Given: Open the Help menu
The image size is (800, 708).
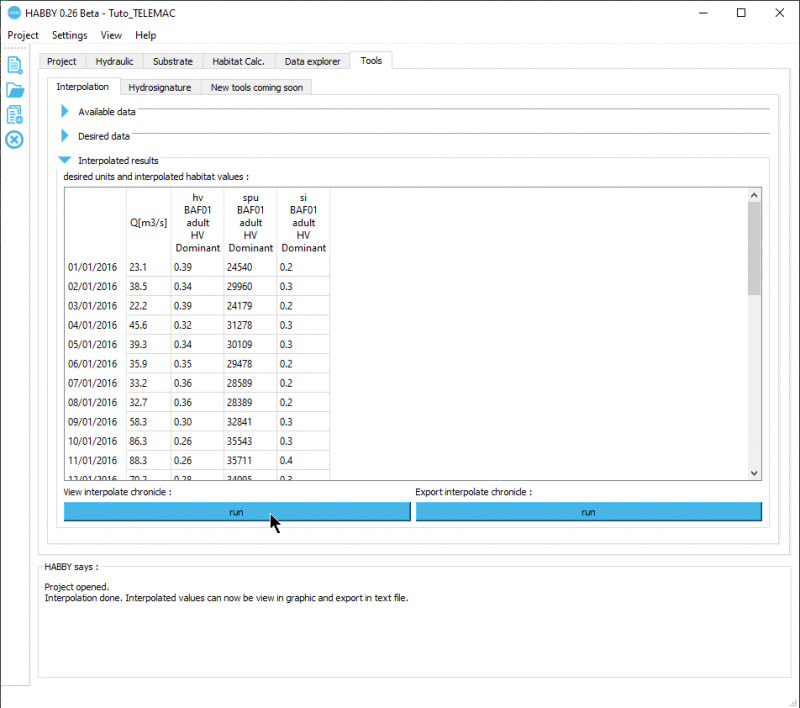Looking at the screenshot, I should (x=145, y=35).
